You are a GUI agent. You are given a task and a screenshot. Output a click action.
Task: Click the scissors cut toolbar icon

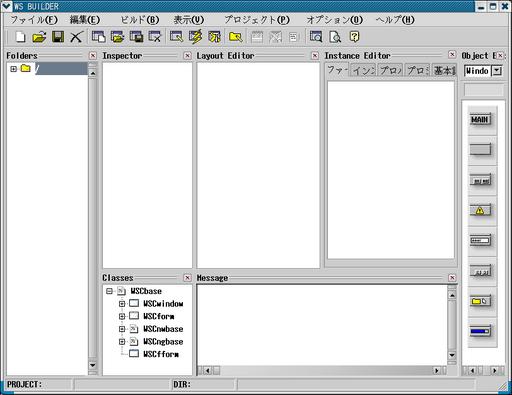click(x=76, y=37)
